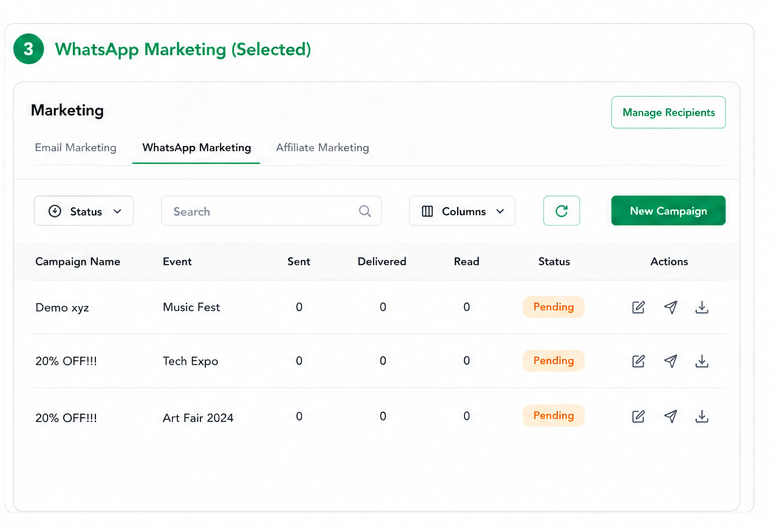
Task: Click 20% OFF!!! in the Art Fair row
Action: point(66,418)
